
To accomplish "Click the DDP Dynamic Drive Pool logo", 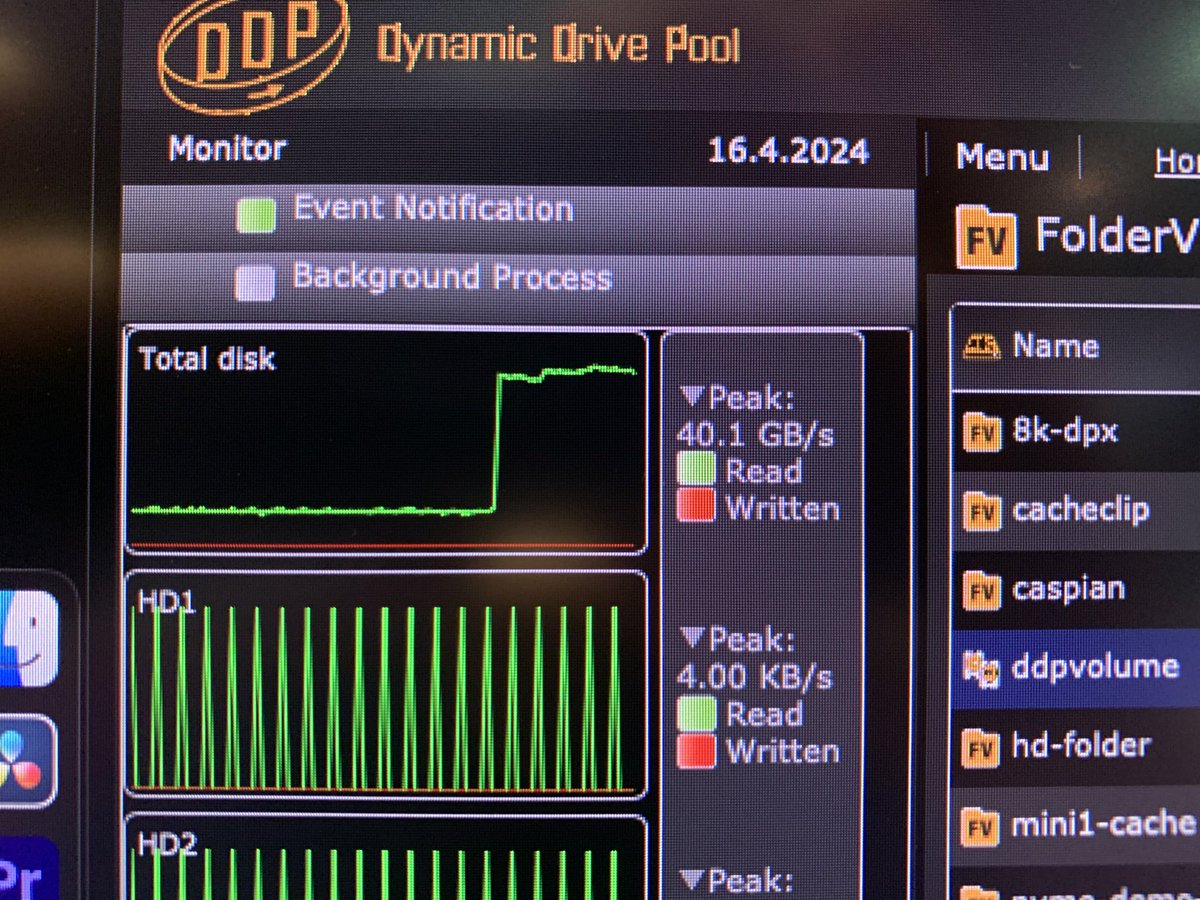I will click(450, 52).
